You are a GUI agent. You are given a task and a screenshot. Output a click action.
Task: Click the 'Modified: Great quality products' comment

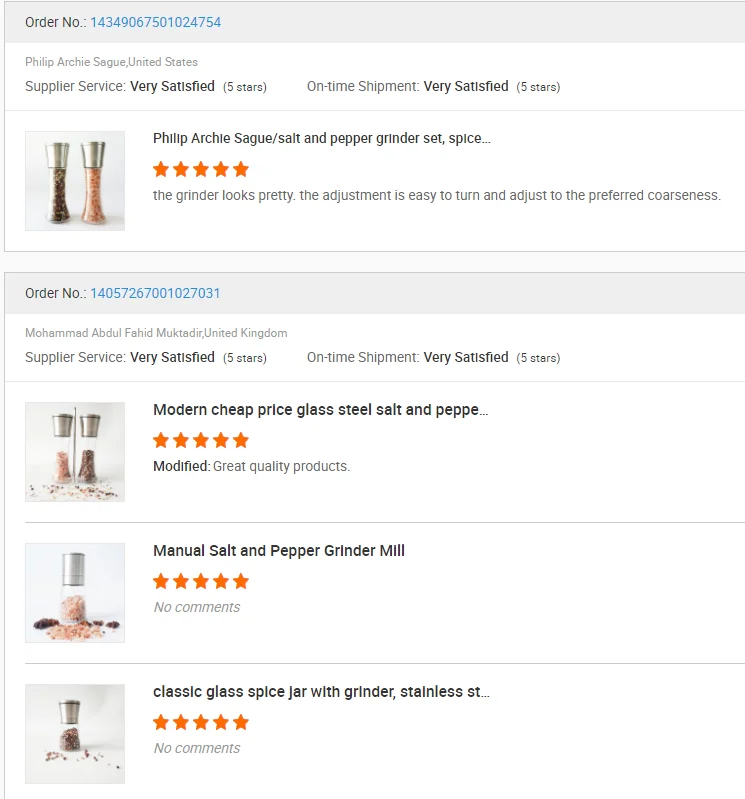click(251, 466)
